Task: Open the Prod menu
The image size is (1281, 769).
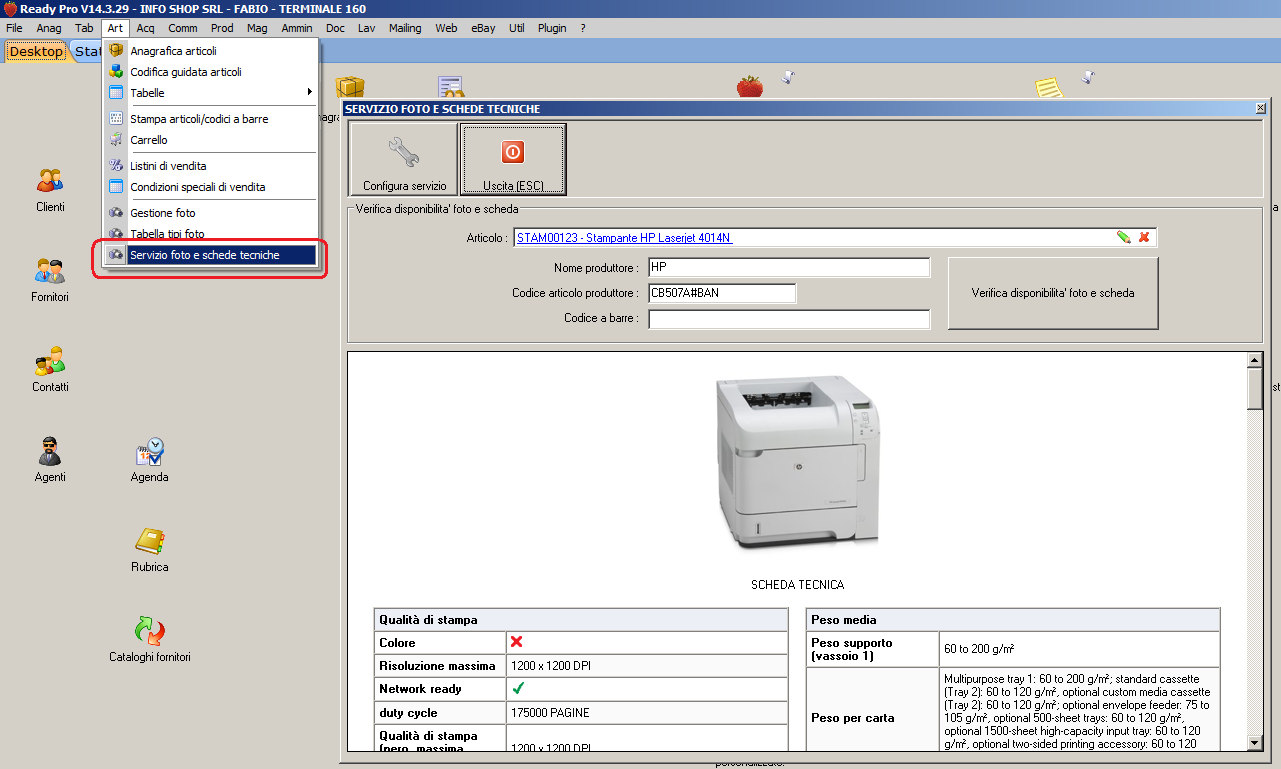Action: (x=223, y=28)
